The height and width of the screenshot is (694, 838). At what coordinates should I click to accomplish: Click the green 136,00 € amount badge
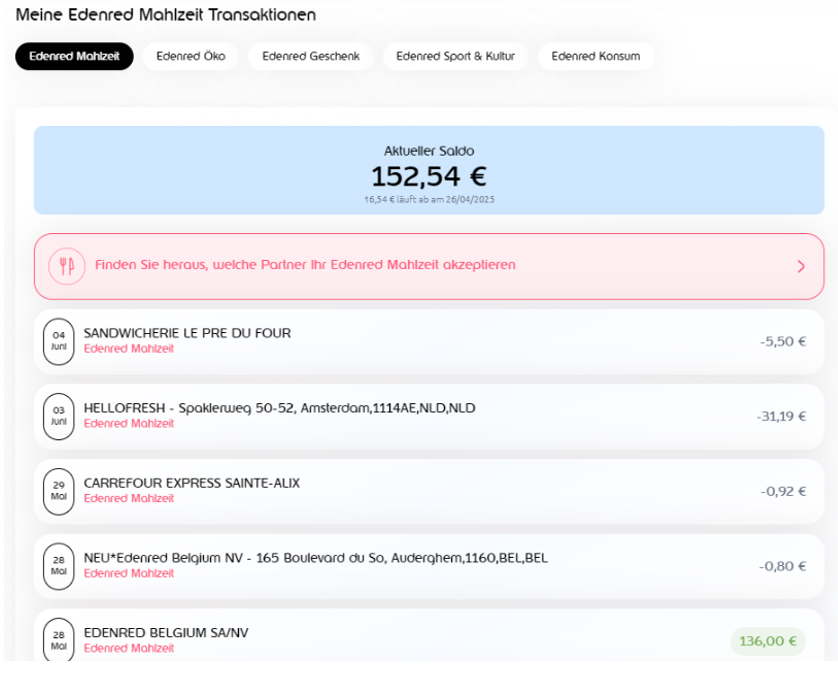767,641
